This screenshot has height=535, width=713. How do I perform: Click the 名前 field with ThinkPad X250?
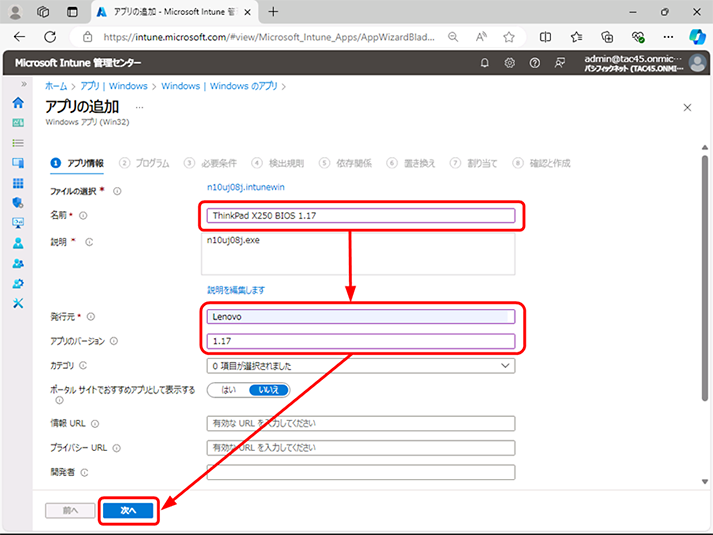tap(361, 215)
